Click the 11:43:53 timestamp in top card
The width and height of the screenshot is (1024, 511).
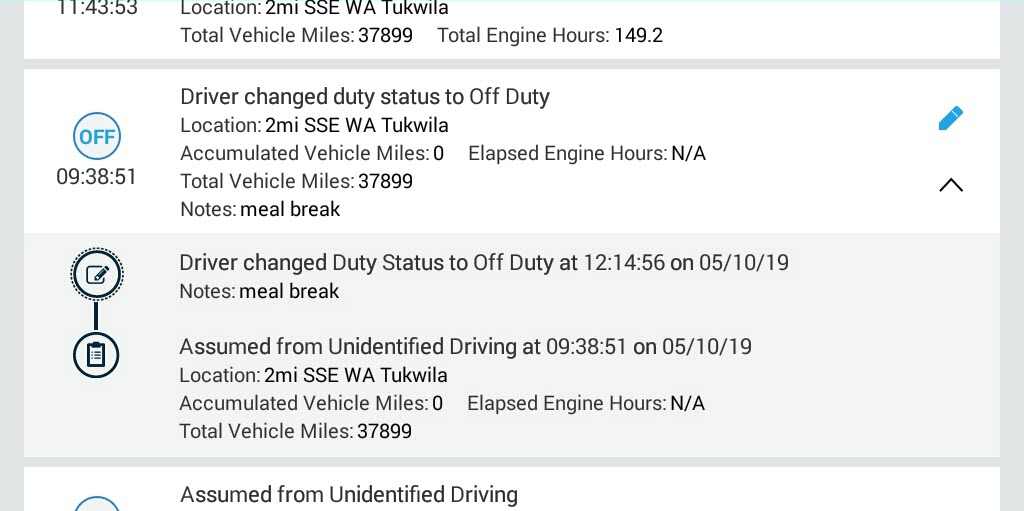(x=96, y=8)
